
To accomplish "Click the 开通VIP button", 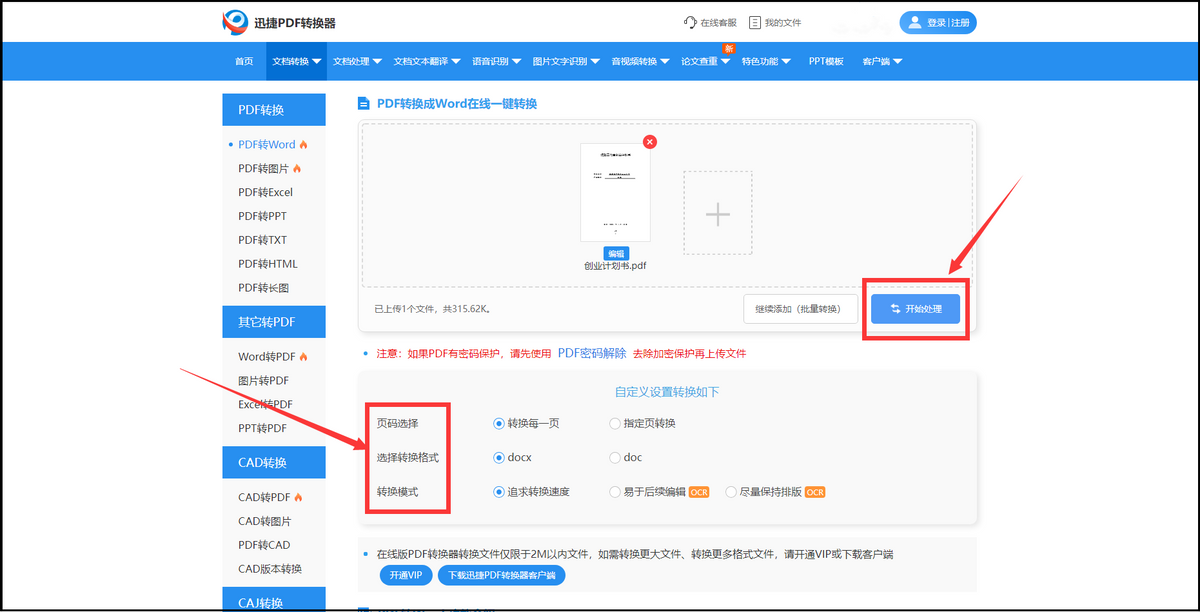I will (406, 575).
